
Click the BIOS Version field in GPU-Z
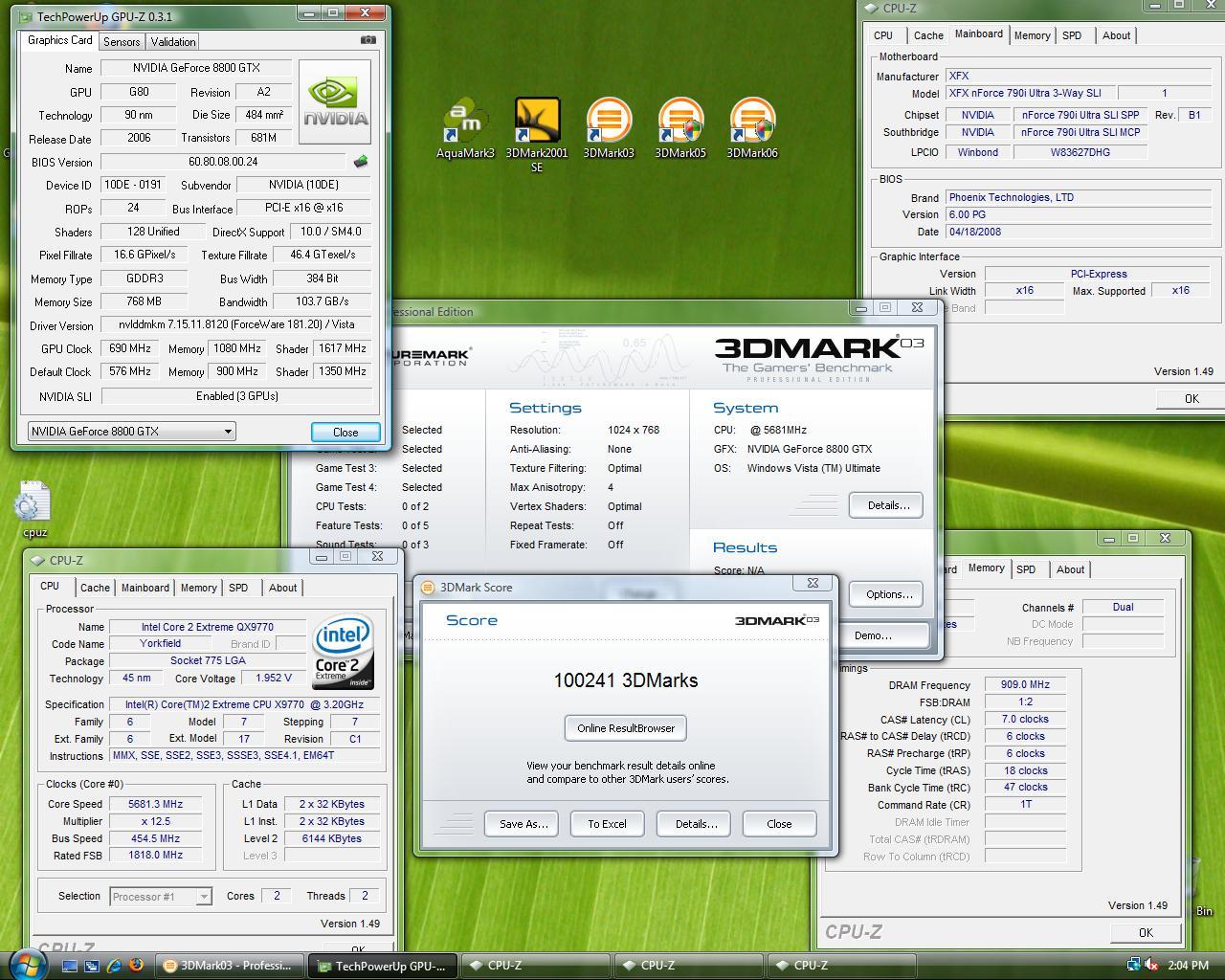coord(223,162)
